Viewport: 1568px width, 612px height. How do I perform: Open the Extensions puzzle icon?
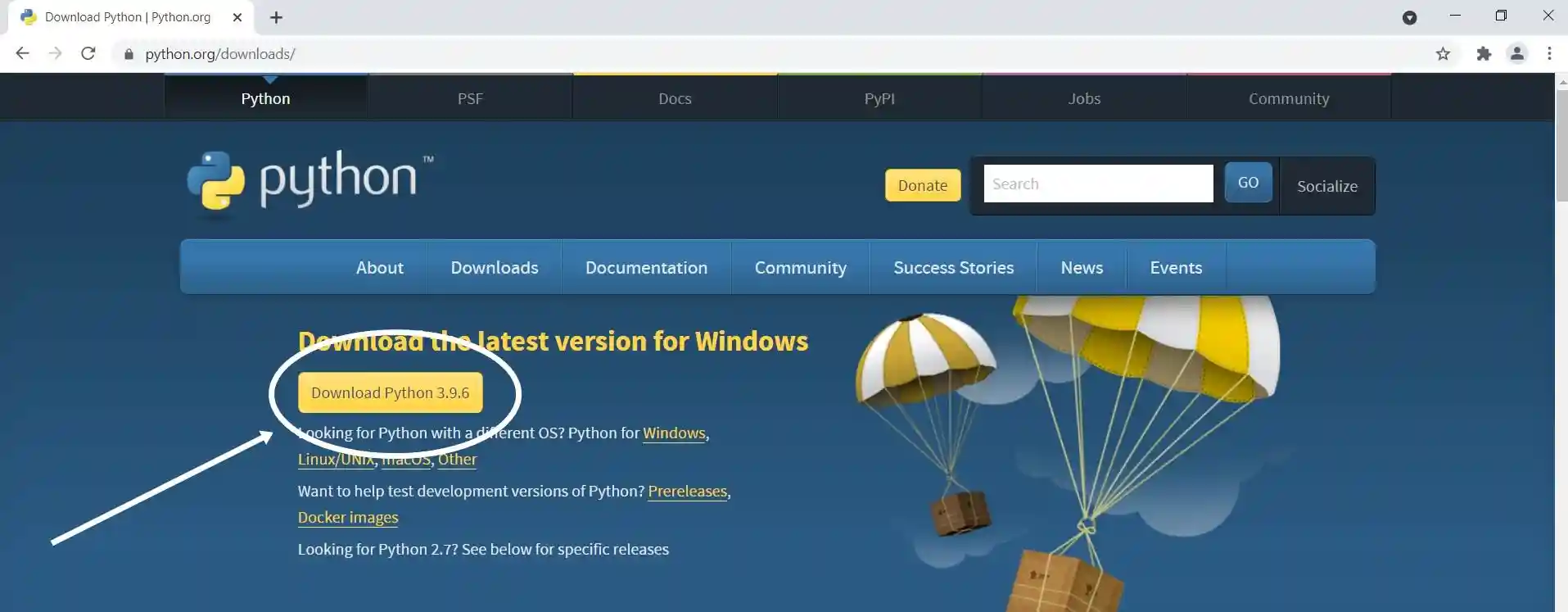1484,54
